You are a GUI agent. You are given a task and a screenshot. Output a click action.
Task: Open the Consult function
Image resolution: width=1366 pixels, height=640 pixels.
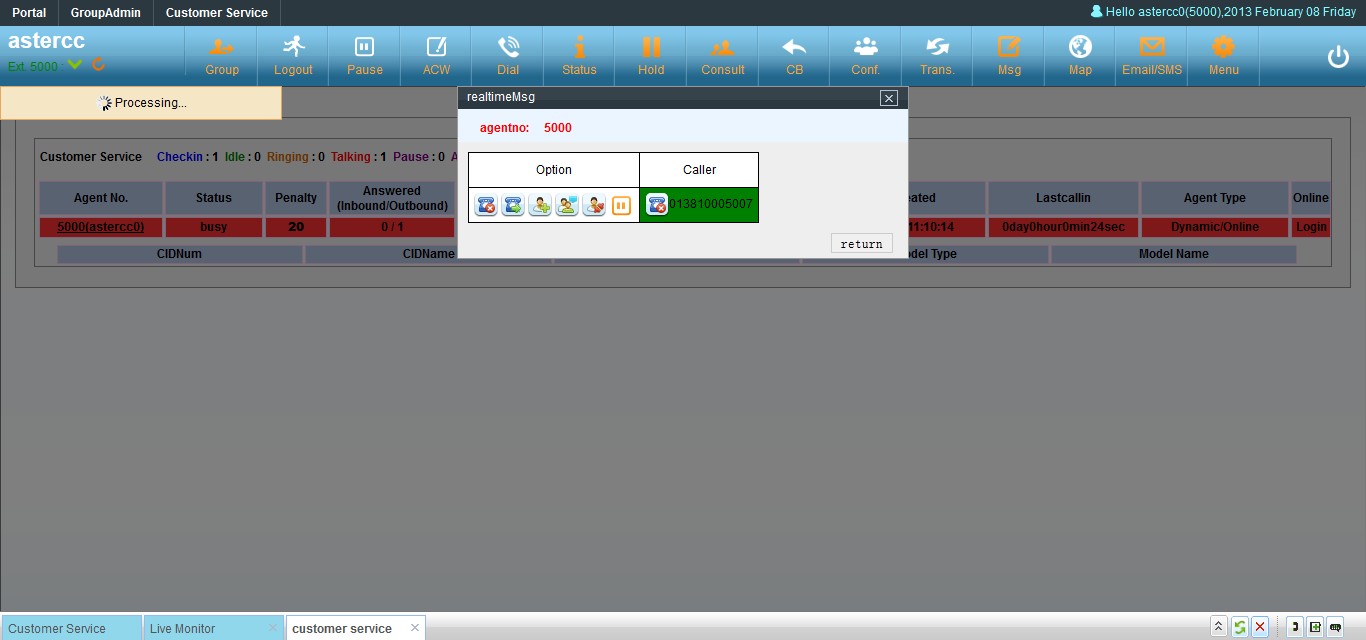pyautogui.click(x=722, y=56)
